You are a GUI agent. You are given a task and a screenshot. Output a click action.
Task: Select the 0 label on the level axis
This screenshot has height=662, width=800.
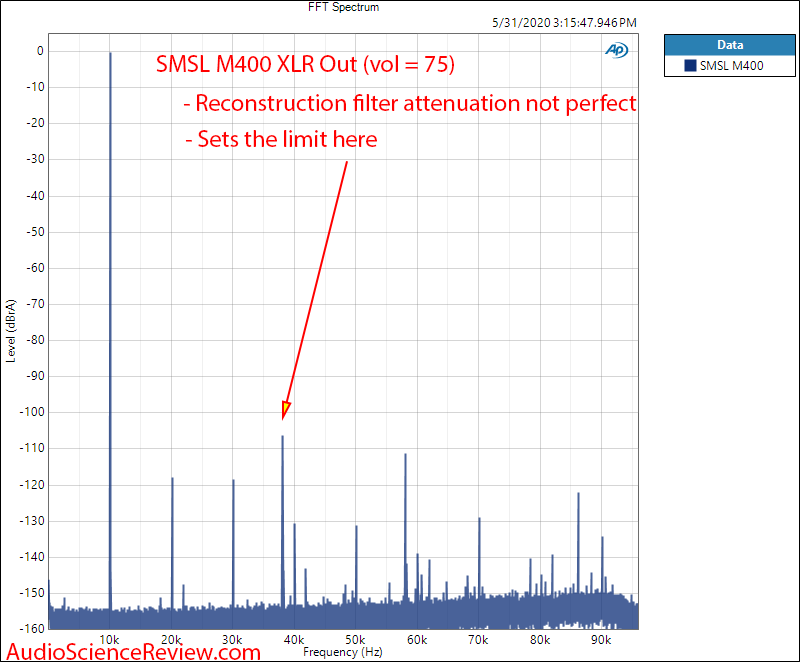(x=40, y=51)
